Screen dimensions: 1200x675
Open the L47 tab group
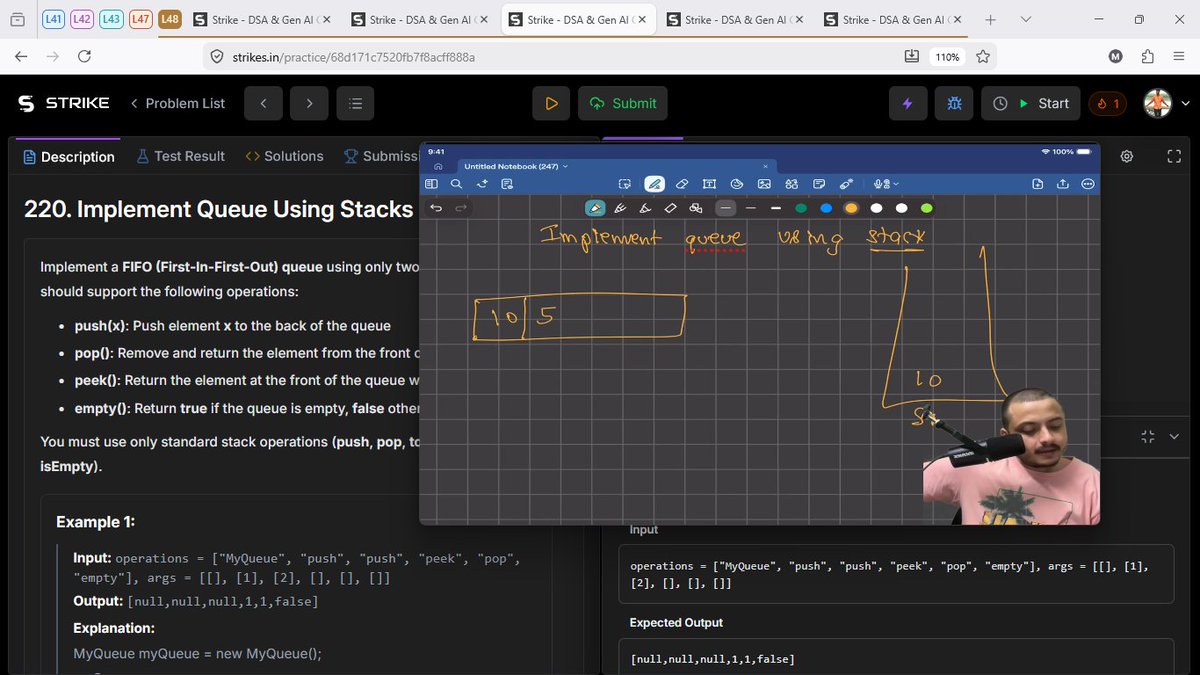pos(141,20)
